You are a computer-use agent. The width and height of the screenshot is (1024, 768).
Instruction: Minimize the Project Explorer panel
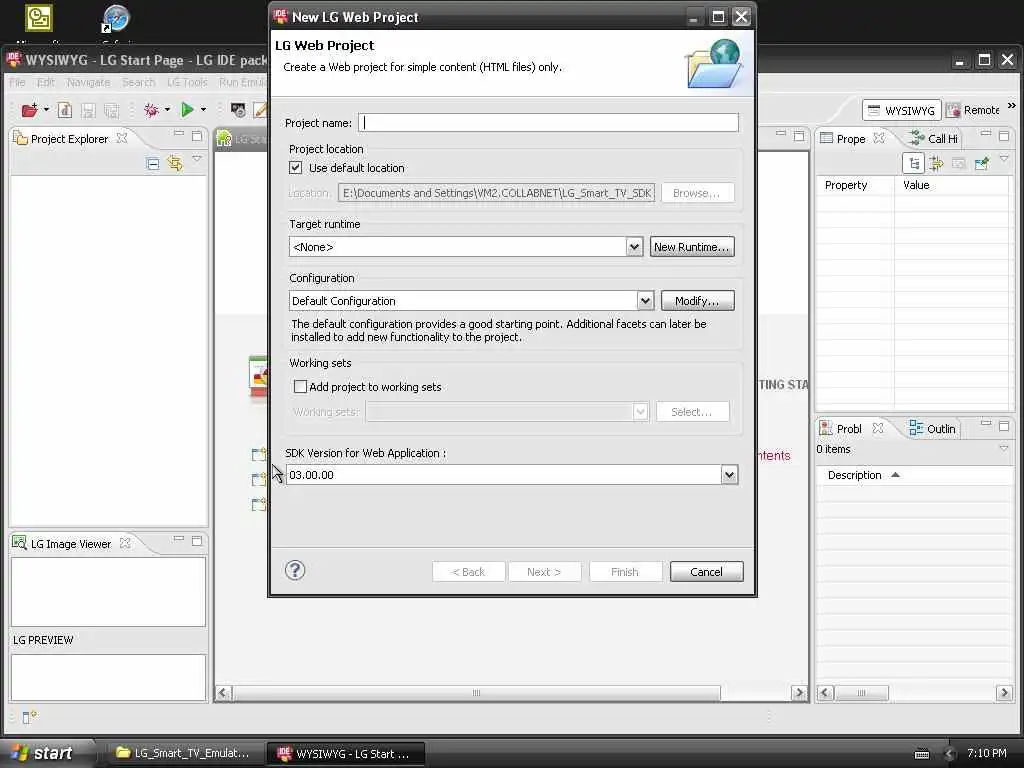pyautogui.click(x=178, y=134)
